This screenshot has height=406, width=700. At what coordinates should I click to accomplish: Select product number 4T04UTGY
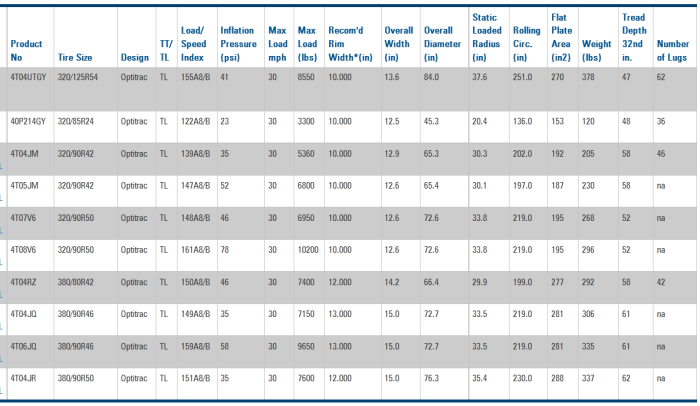28,76
